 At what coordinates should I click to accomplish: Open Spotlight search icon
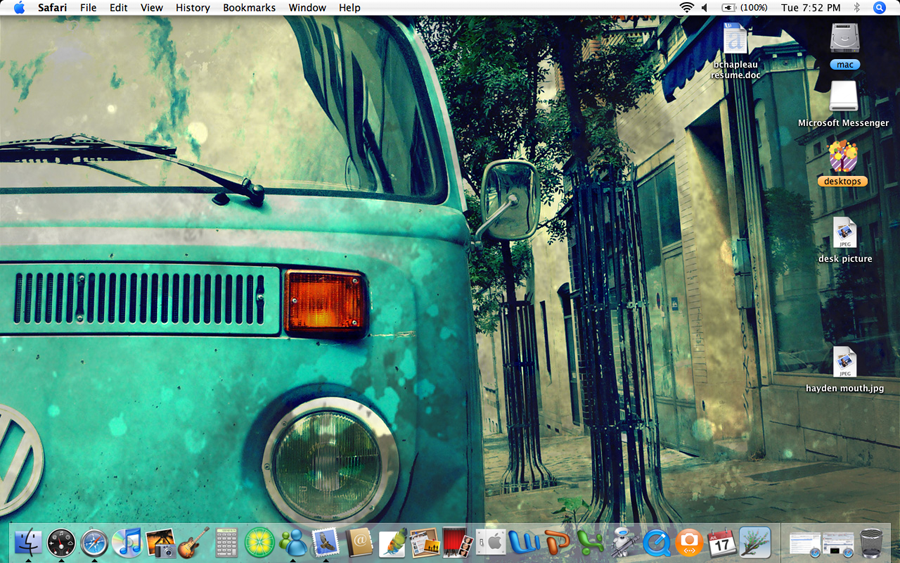pos(879,7)
